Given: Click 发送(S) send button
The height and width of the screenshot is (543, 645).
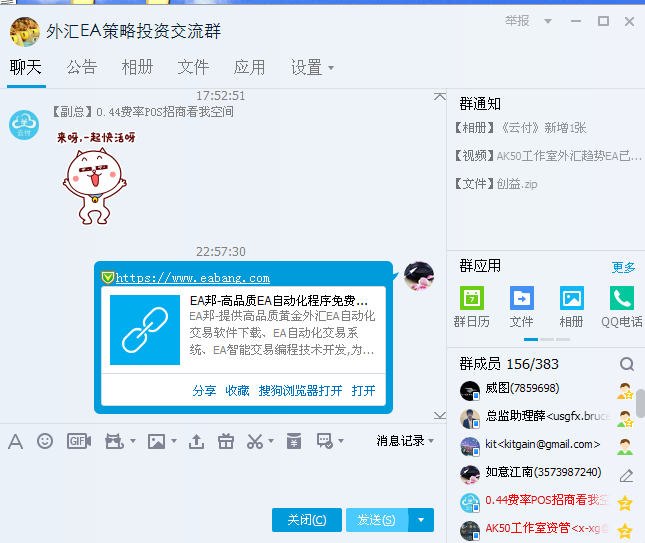Looking at the screenshot, I should [377, 520].
